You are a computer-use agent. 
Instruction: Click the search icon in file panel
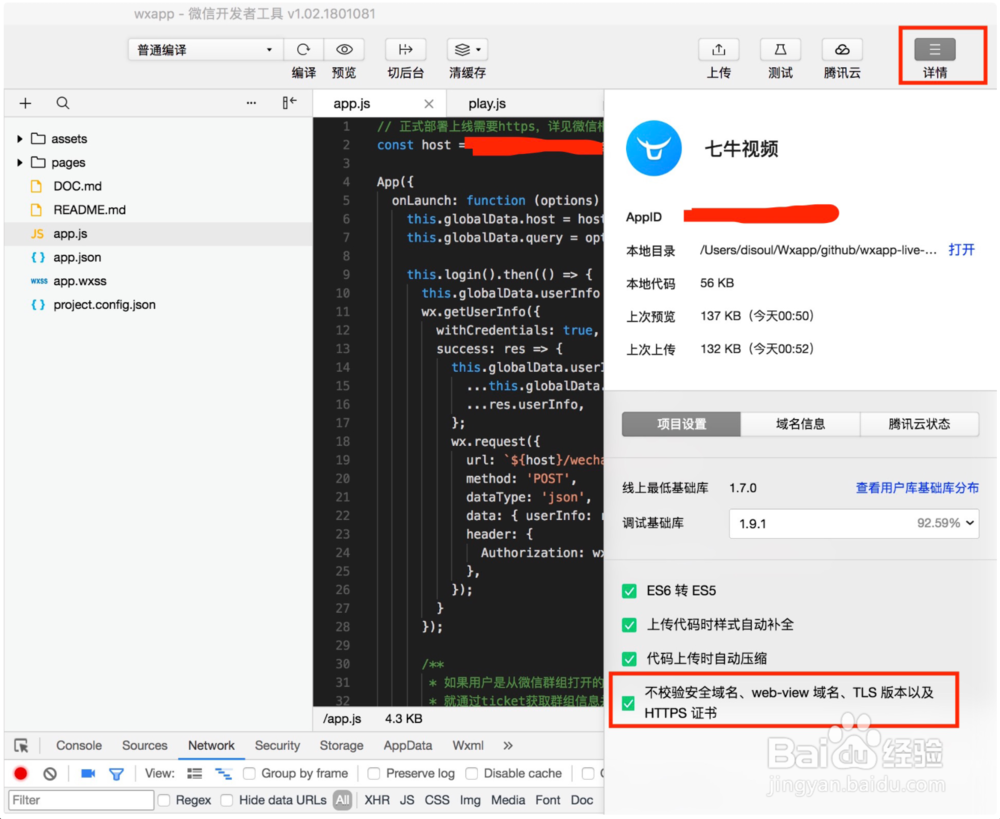[62, 103]
